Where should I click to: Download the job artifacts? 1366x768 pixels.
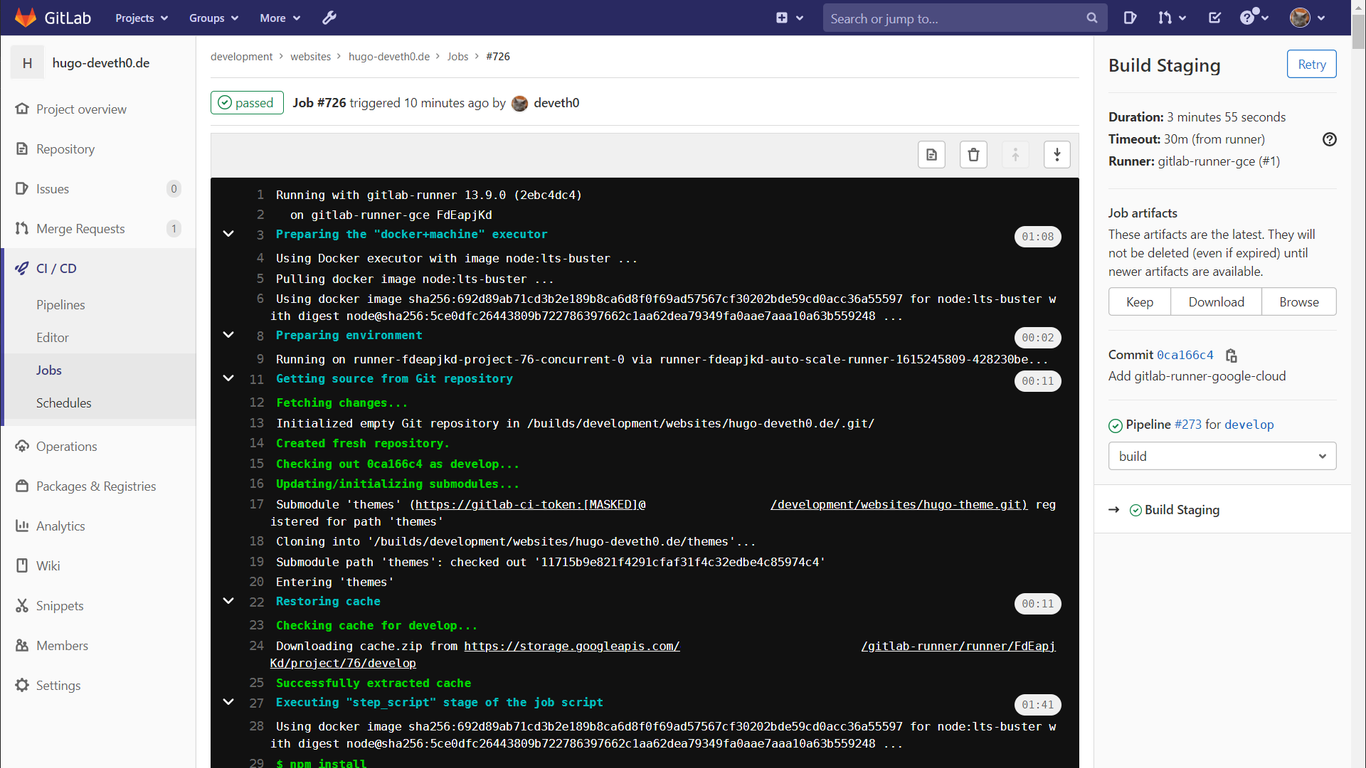click(x=1215, y=301)
